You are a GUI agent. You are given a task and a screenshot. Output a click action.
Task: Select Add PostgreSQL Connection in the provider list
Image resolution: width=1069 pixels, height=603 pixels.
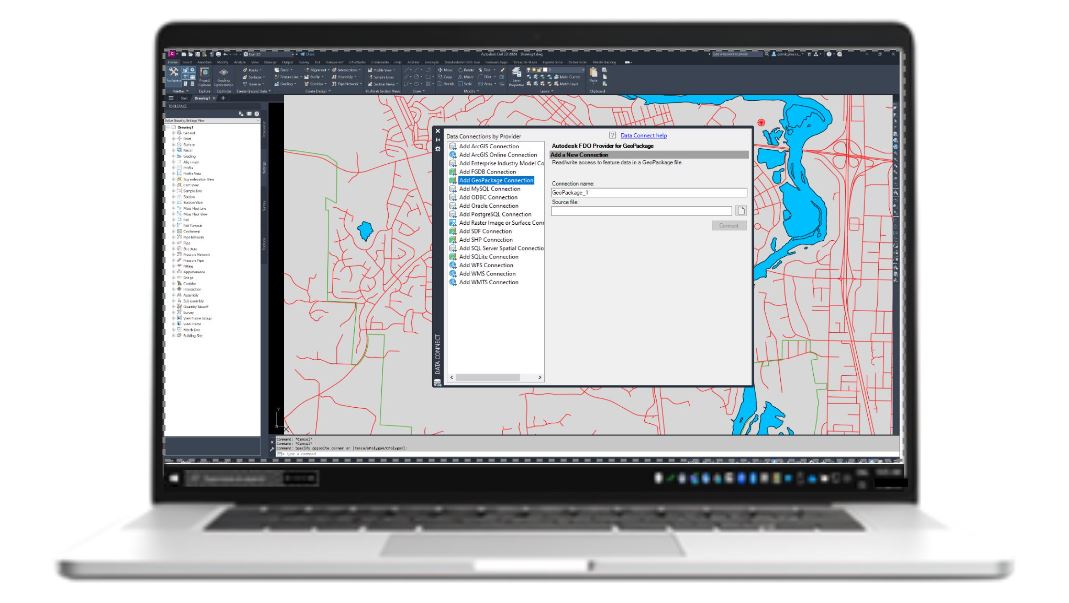coord(495,214)
